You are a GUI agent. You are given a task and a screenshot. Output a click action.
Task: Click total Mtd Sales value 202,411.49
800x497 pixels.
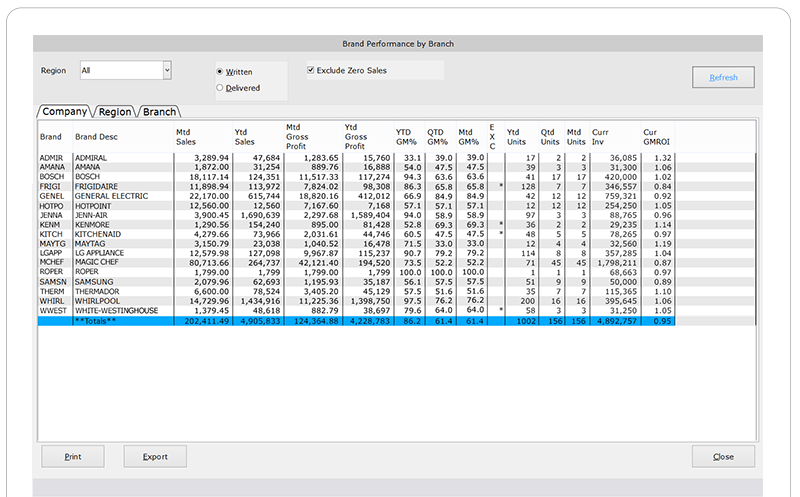click(x=206, y=321)
